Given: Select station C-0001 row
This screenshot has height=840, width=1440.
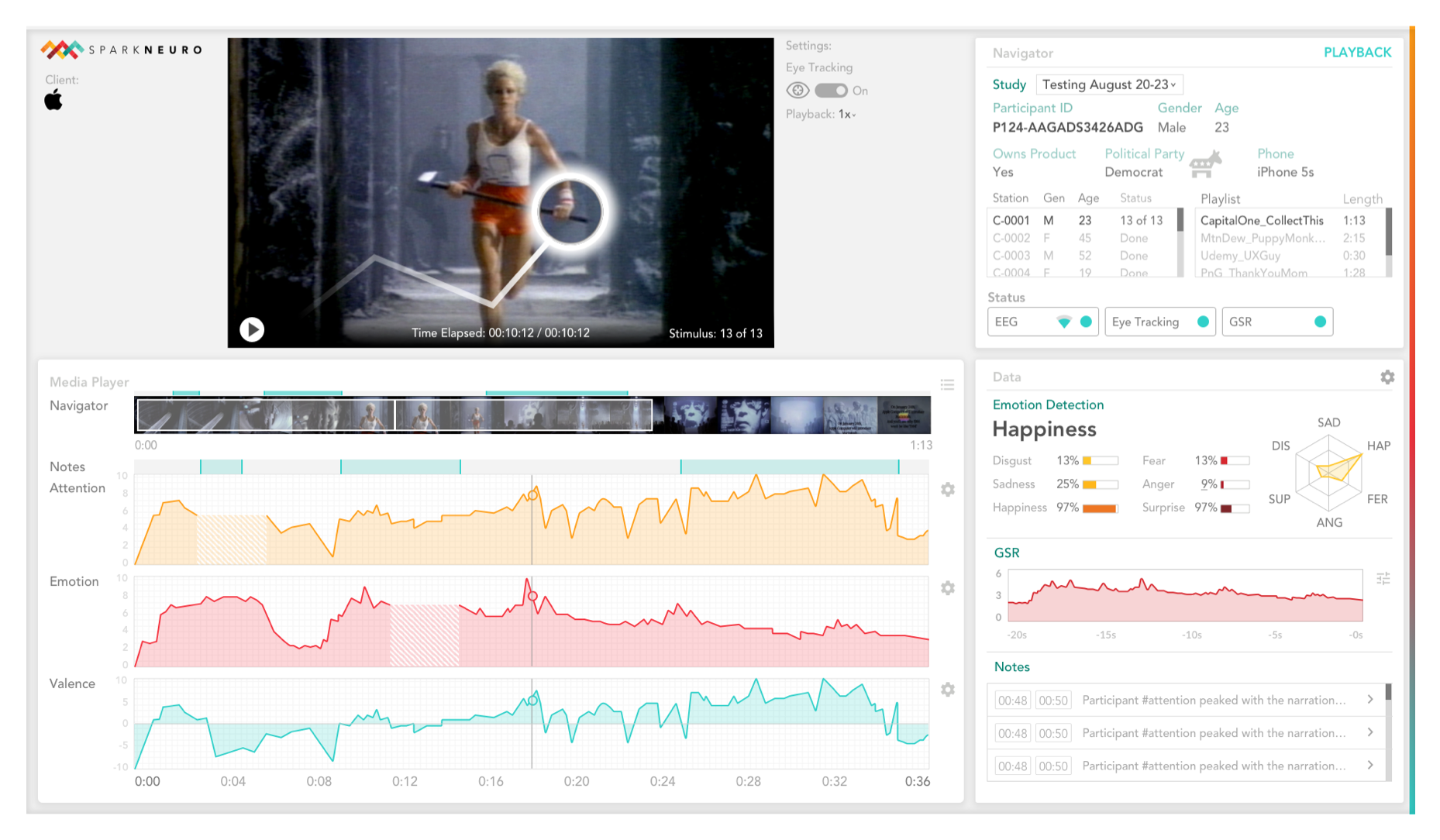Looking at the screenshot, I should [1081, 220].
